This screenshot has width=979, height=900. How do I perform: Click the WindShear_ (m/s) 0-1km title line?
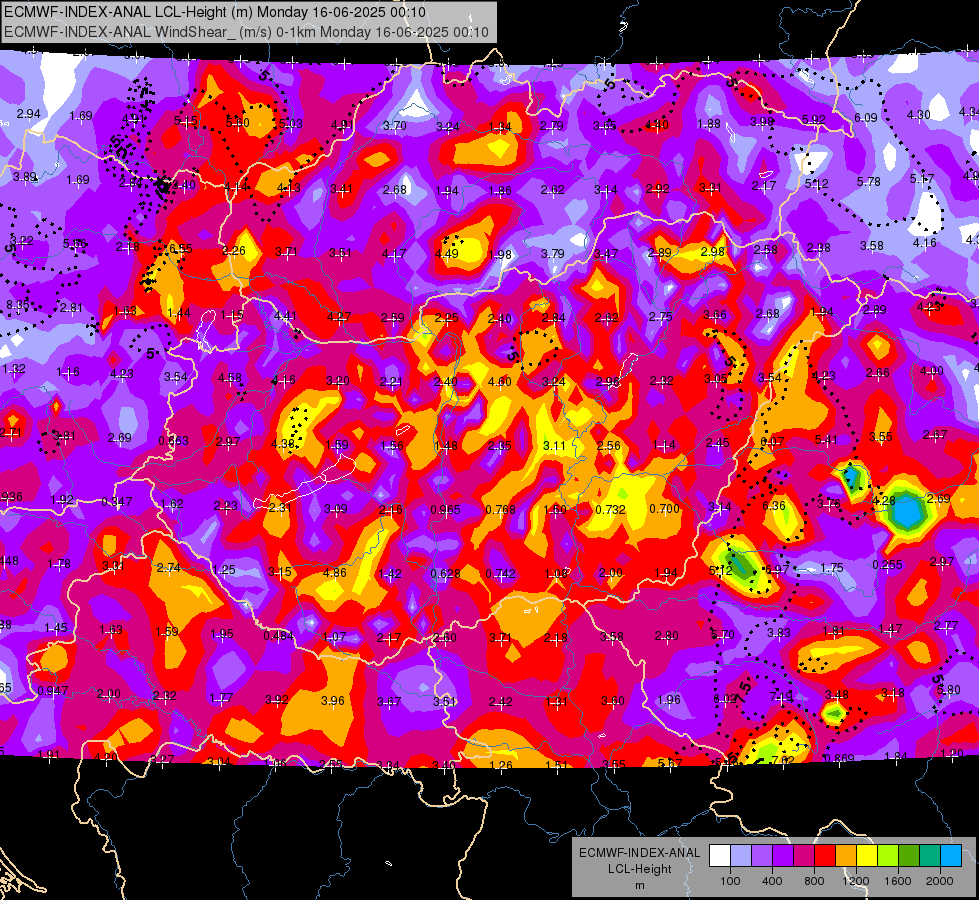coord(246,32)
